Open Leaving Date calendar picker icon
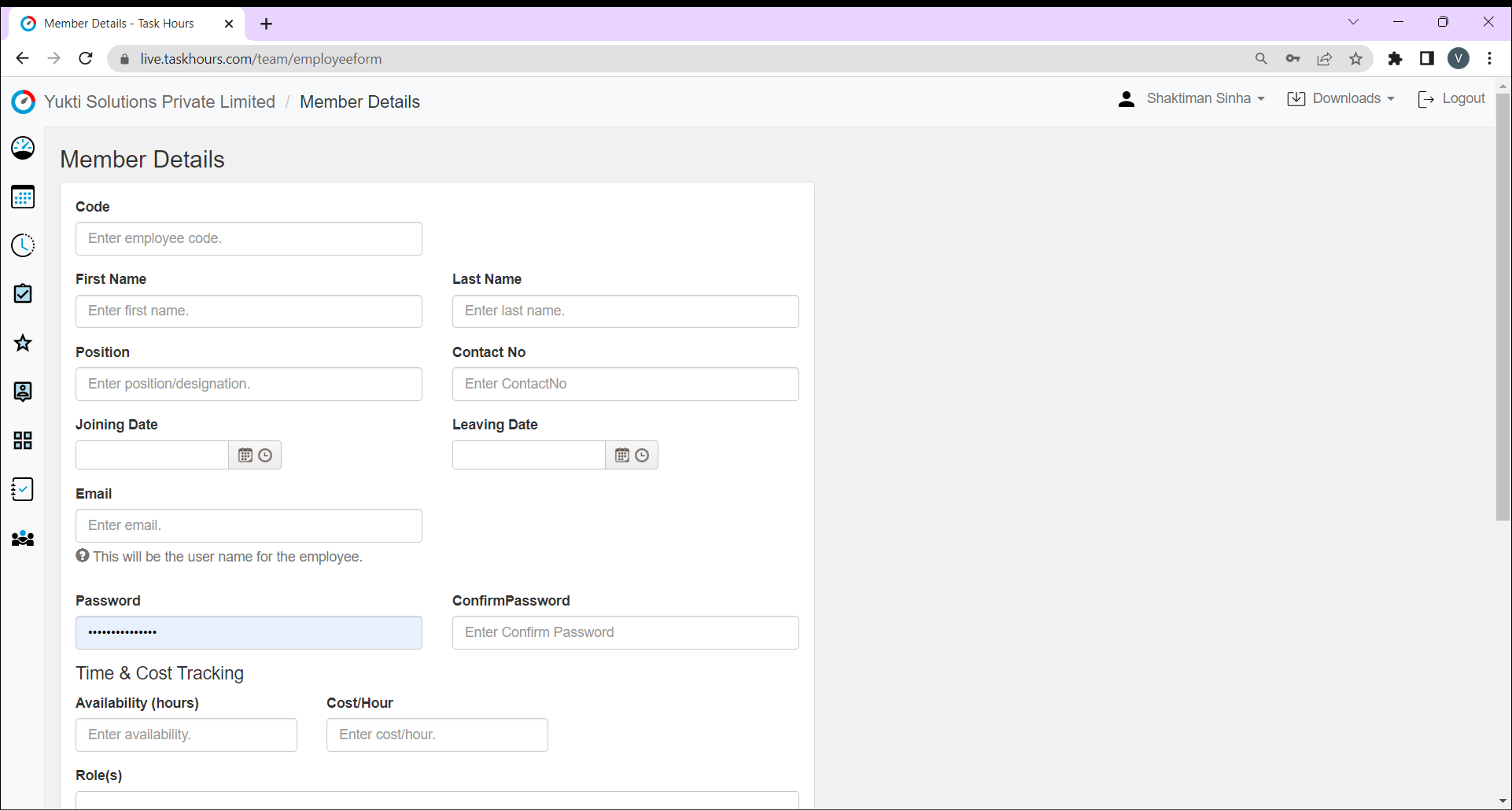The height and width of the screenshot is (810, 1512). pos(622,455)
